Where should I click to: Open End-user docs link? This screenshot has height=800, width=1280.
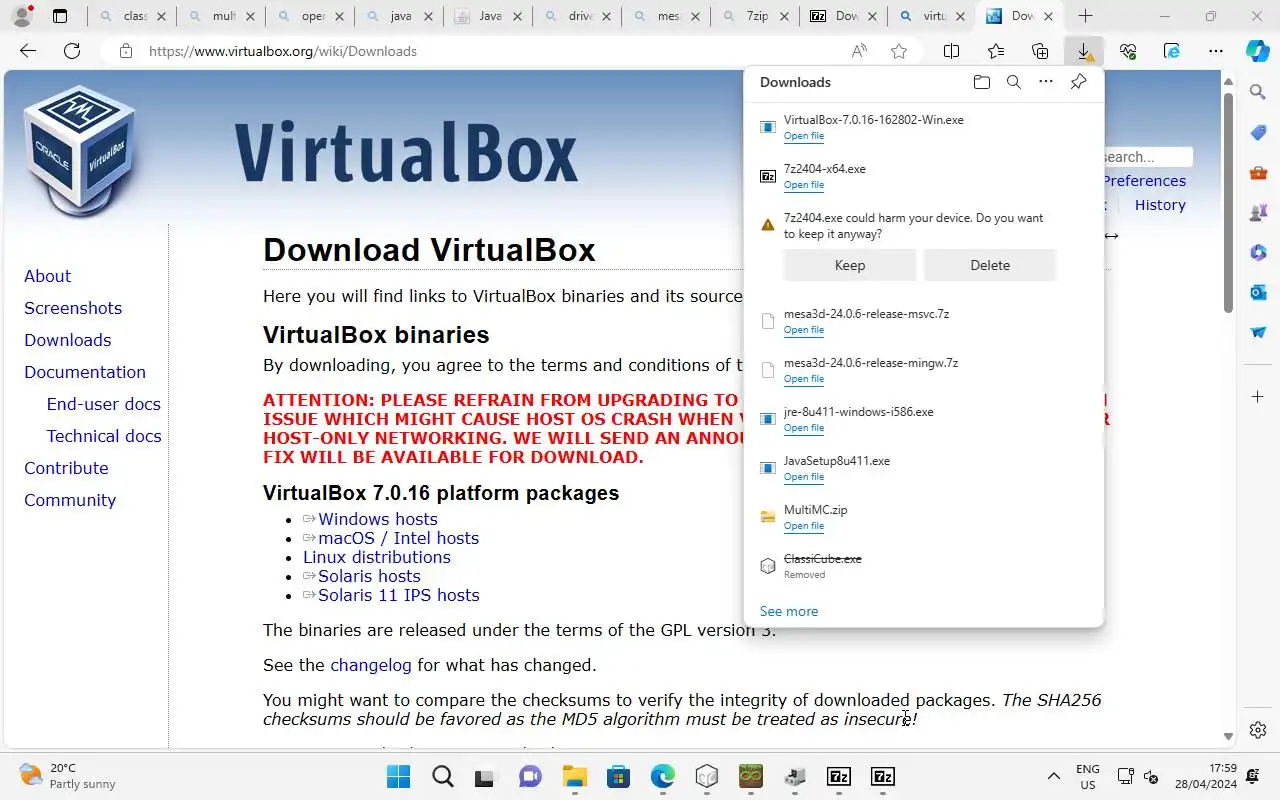[103, 404]
